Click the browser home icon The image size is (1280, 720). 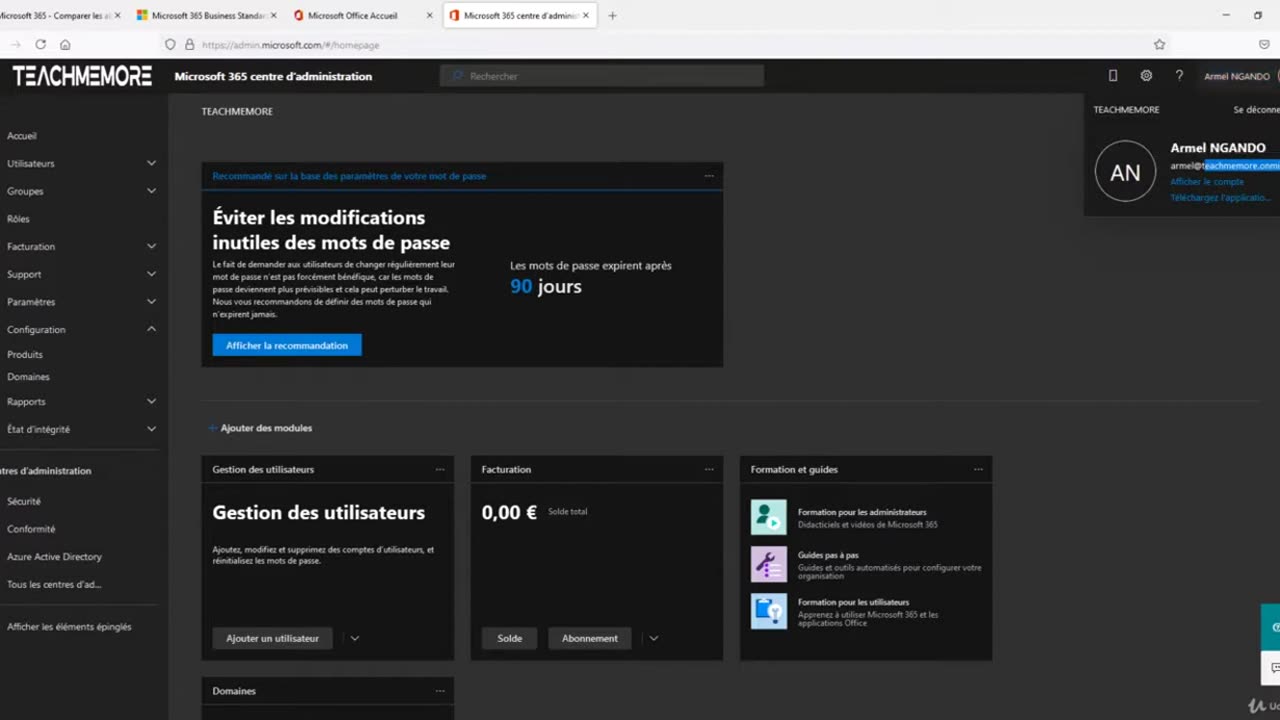pyautogui.click(x=65, y=44)
